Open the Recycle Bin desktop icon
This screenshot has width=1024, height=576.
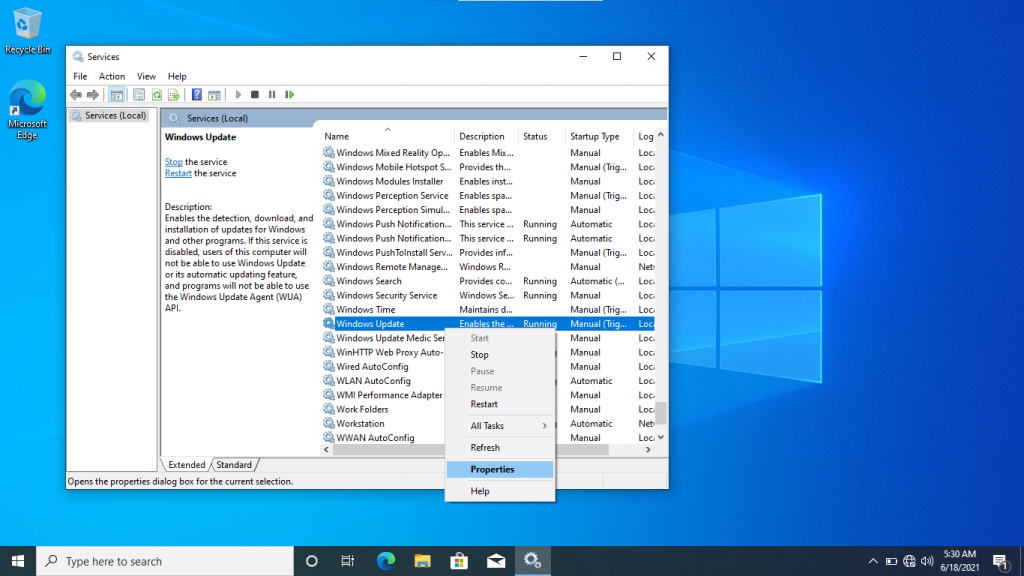pyautogui.click(x=27, y=31)
